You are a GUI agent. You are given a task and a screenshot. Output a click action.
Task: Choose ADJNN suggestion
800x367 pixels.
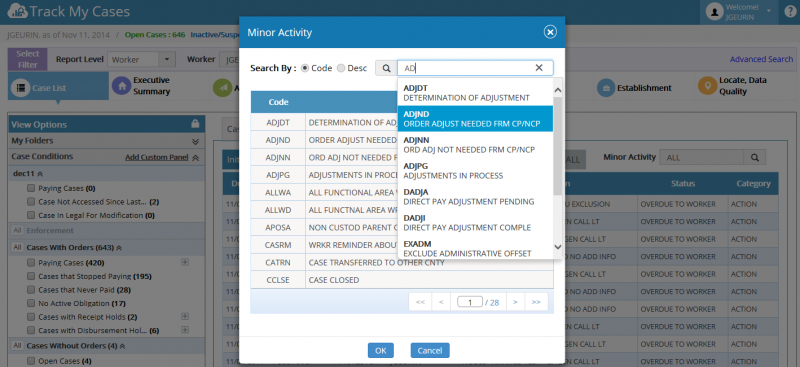pyautogui.click(x=475, y=144)
